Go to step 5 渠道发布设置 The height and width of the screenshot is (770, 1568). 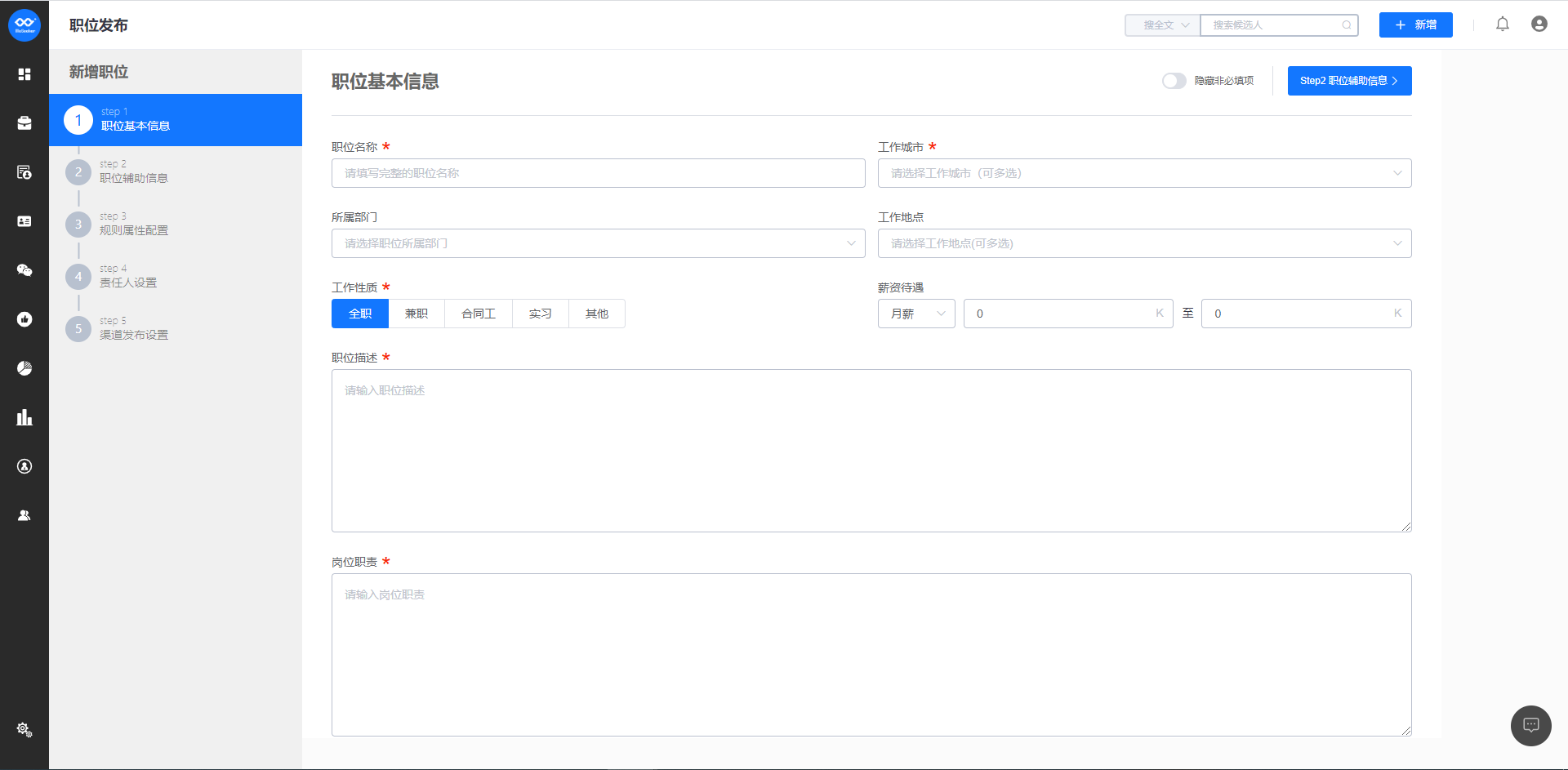click(176, 328)
